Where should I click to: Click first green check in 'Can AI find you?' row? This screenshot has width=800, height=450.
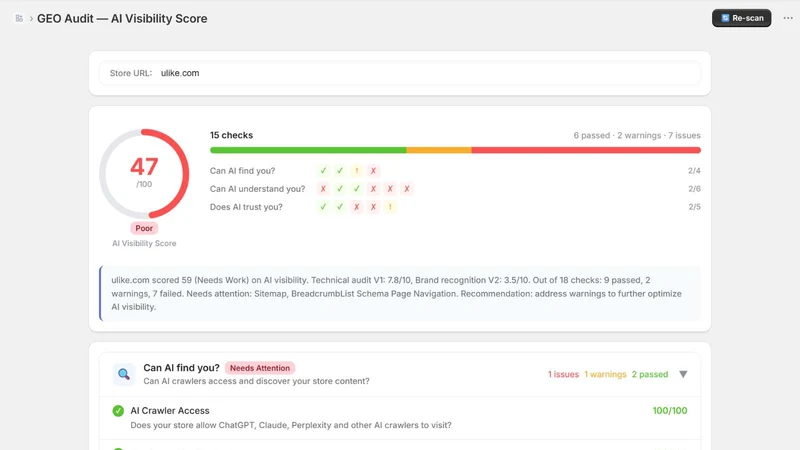coord(323,171)
